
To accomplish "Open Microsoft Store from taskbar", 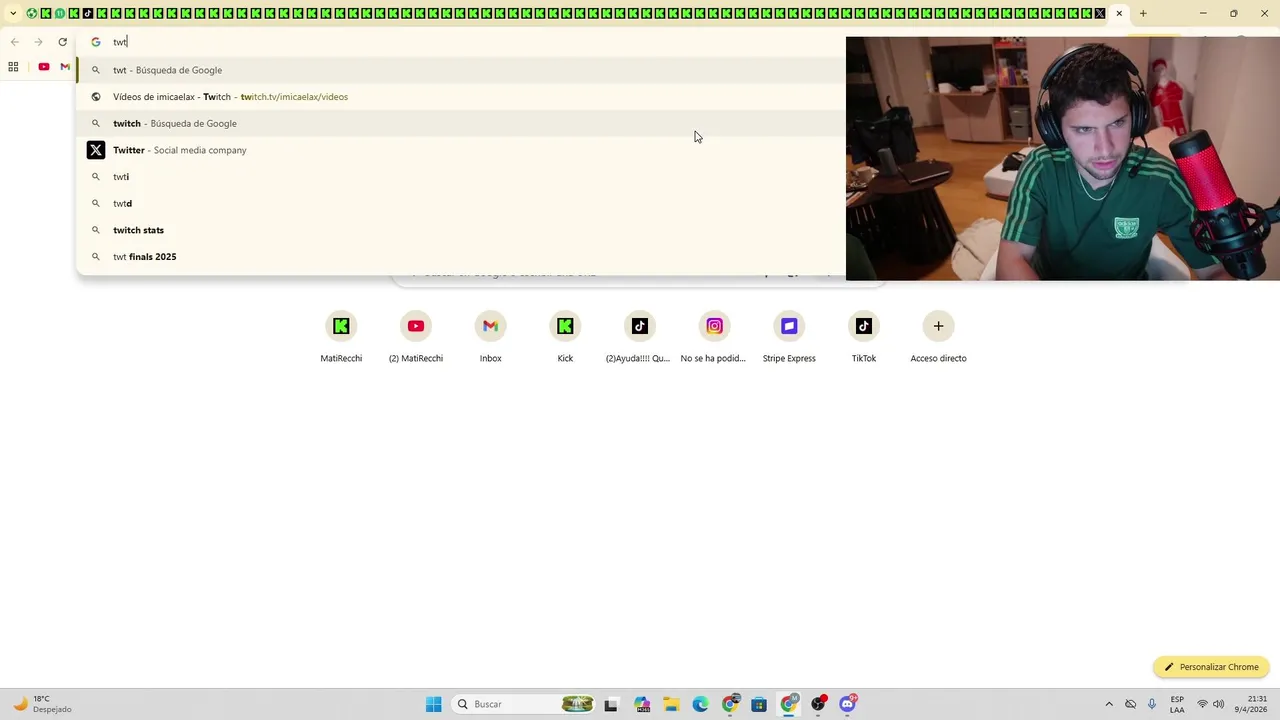I will pyautogui.click(x=759, y=704).
